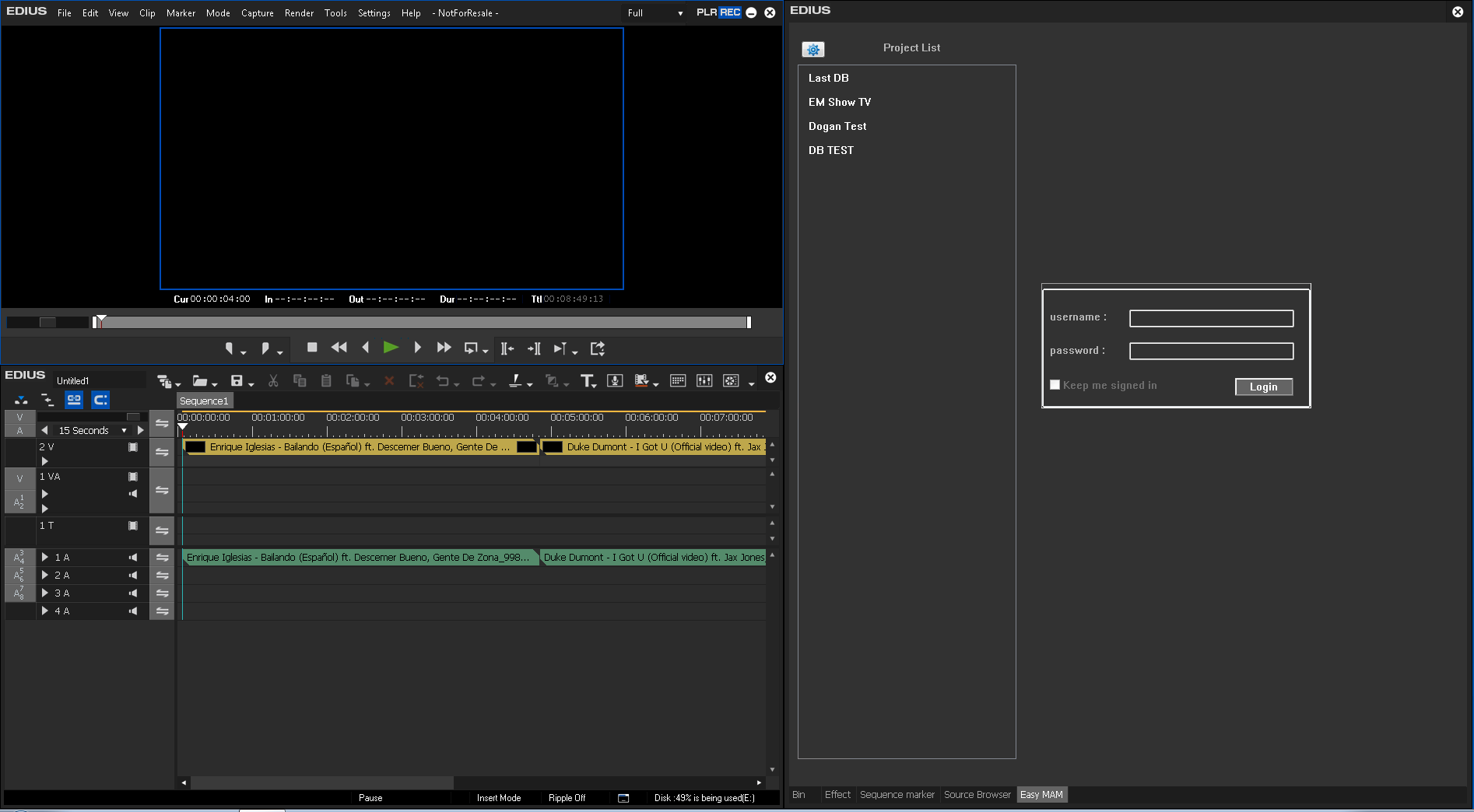This screenshot has height=812, width=1474.
Task: Step to the previous frame
Action: (x=365, y=348)
